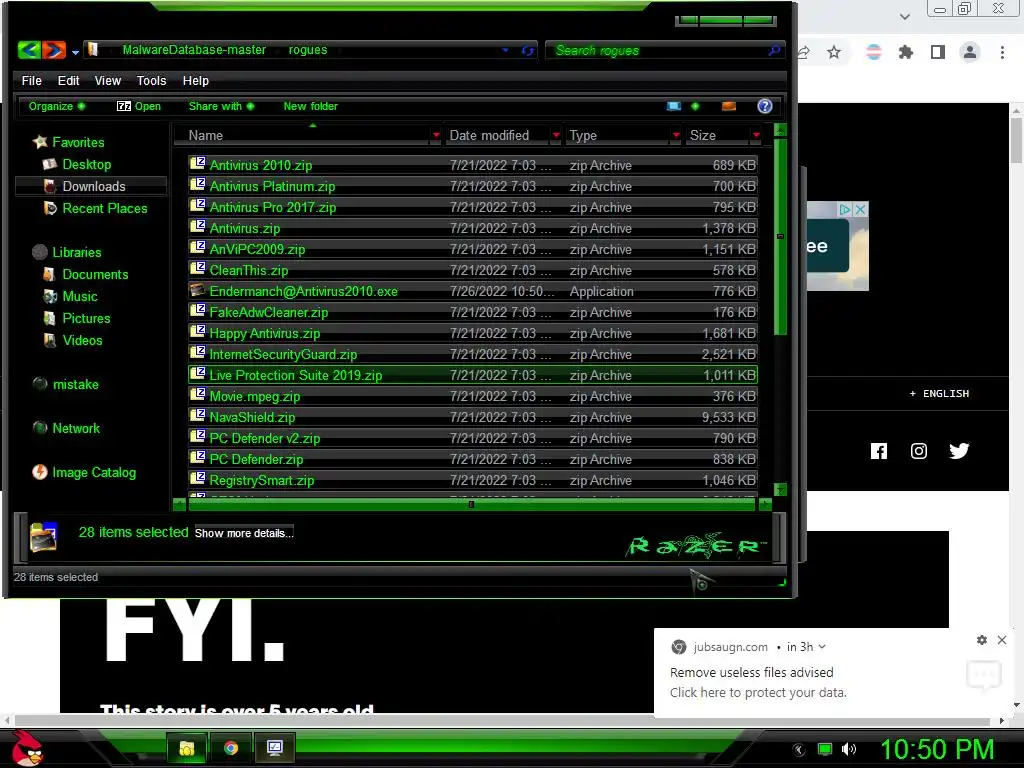Open the Size column filter dropdown

tap(756, 135)
